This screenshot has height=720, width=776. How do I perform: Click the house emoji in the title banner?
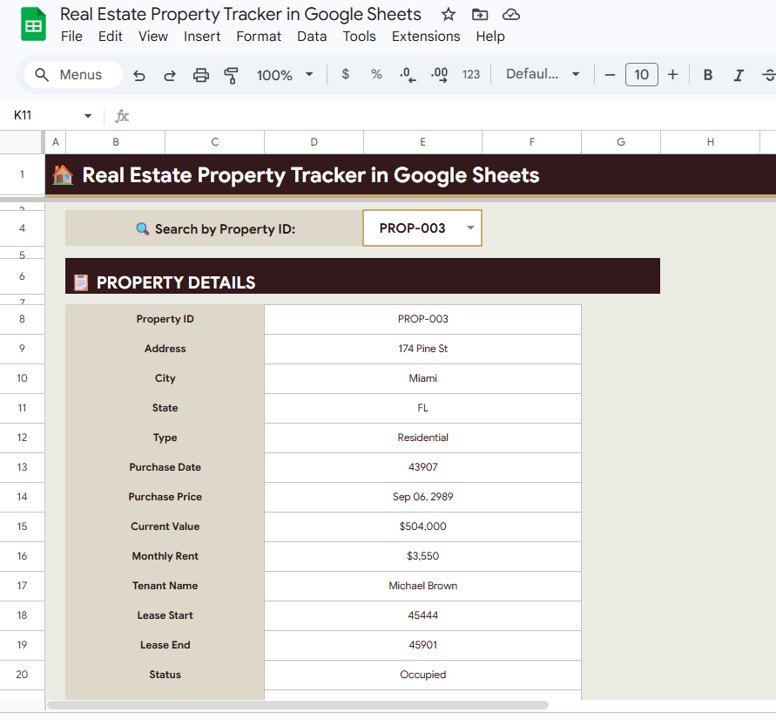click(x=62, y=175)
